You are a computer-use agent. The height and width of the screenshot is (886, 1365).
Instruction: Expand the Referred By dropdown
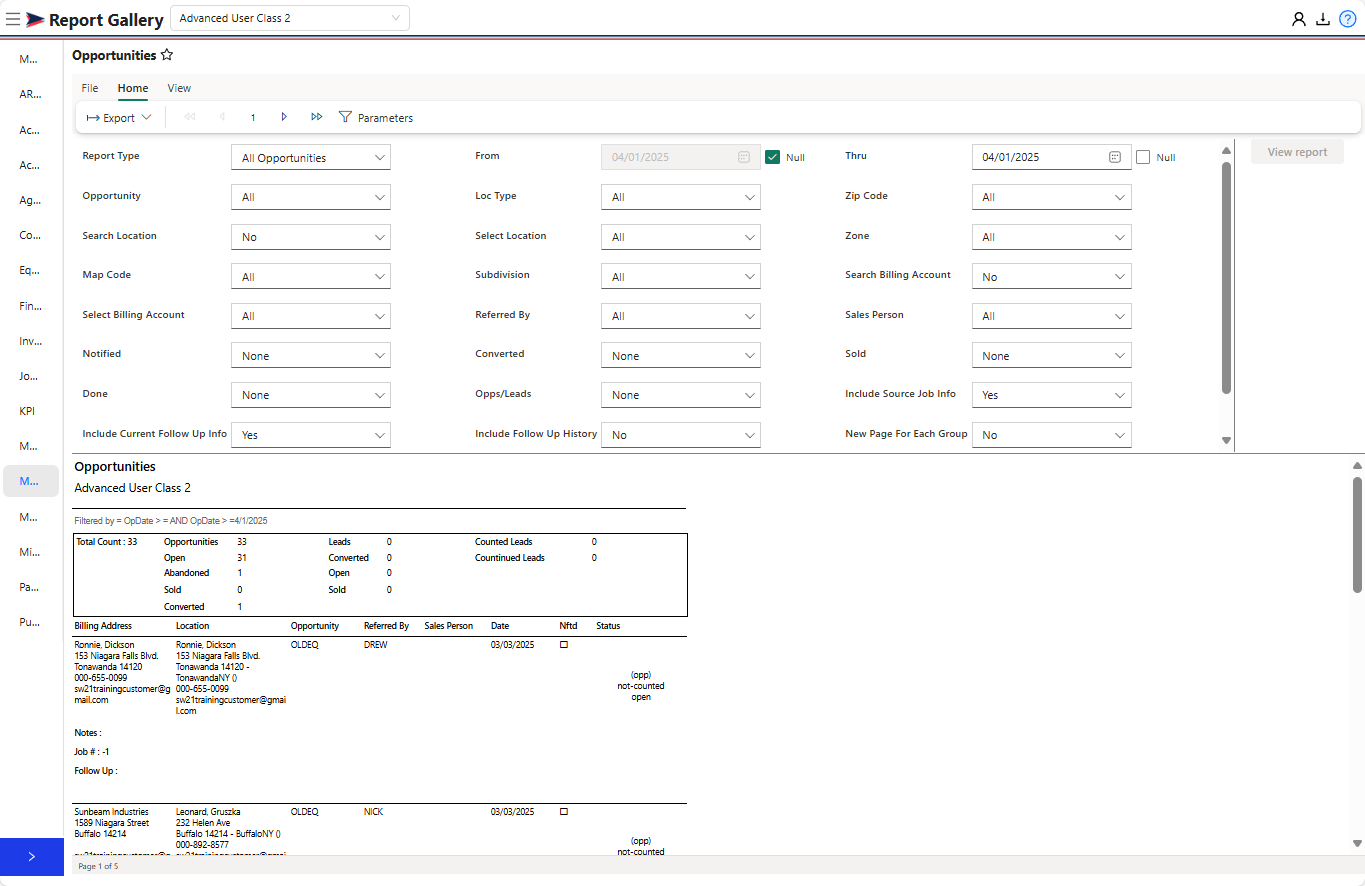tap(681, 316)
